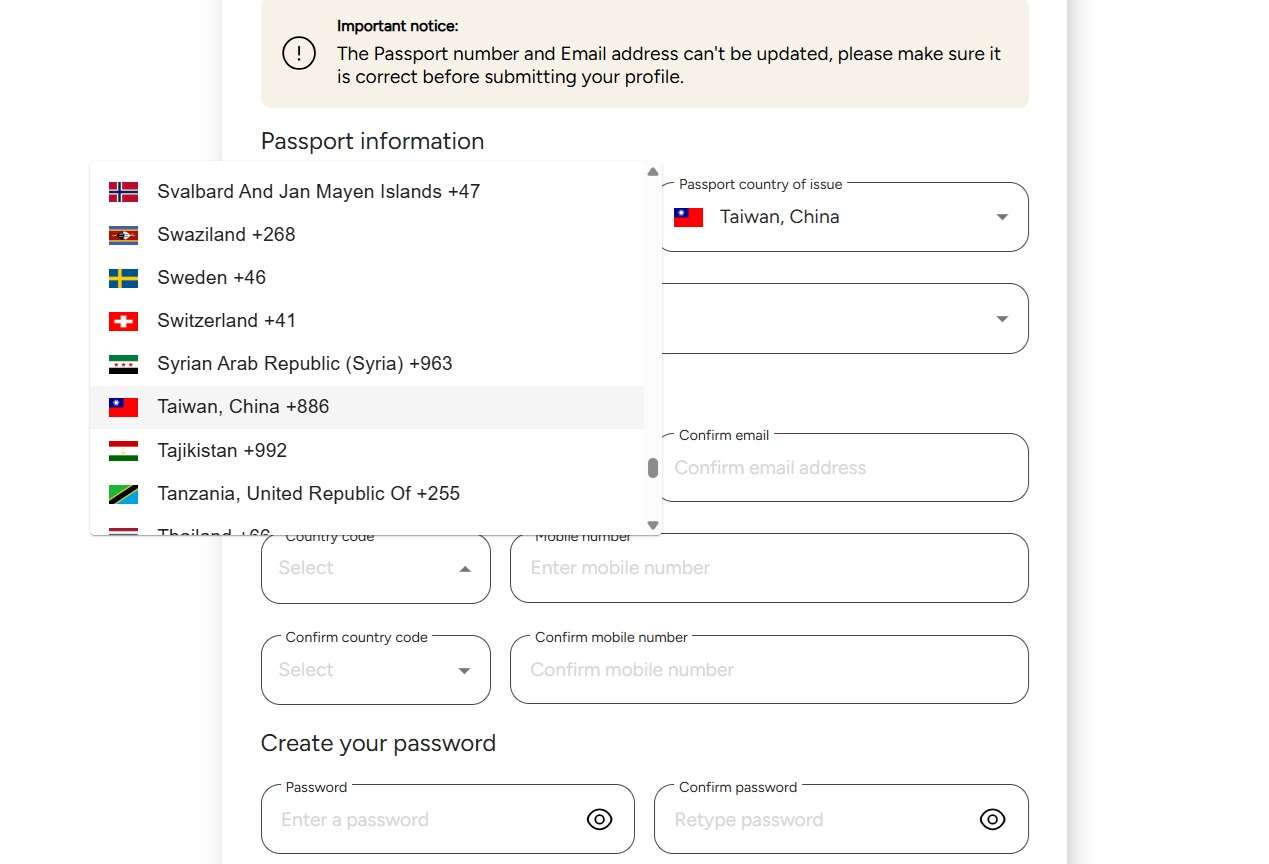Focus the Enter mobile number field
The width and height of the screenshot is (1269, 864).
tap(769, 568)
